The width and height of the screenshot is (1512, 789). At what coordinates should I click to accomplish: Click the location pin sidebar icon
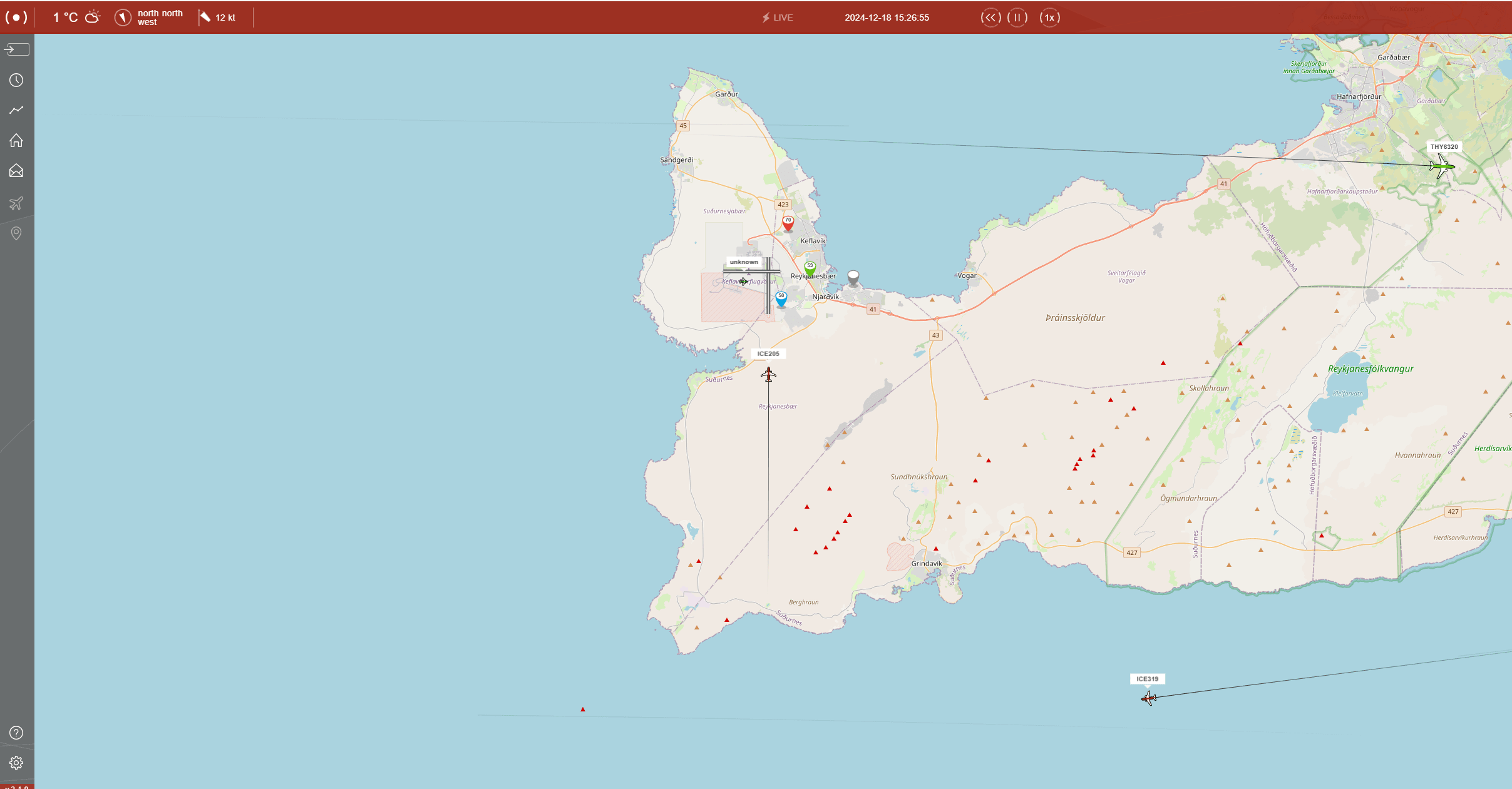[16, 233]
